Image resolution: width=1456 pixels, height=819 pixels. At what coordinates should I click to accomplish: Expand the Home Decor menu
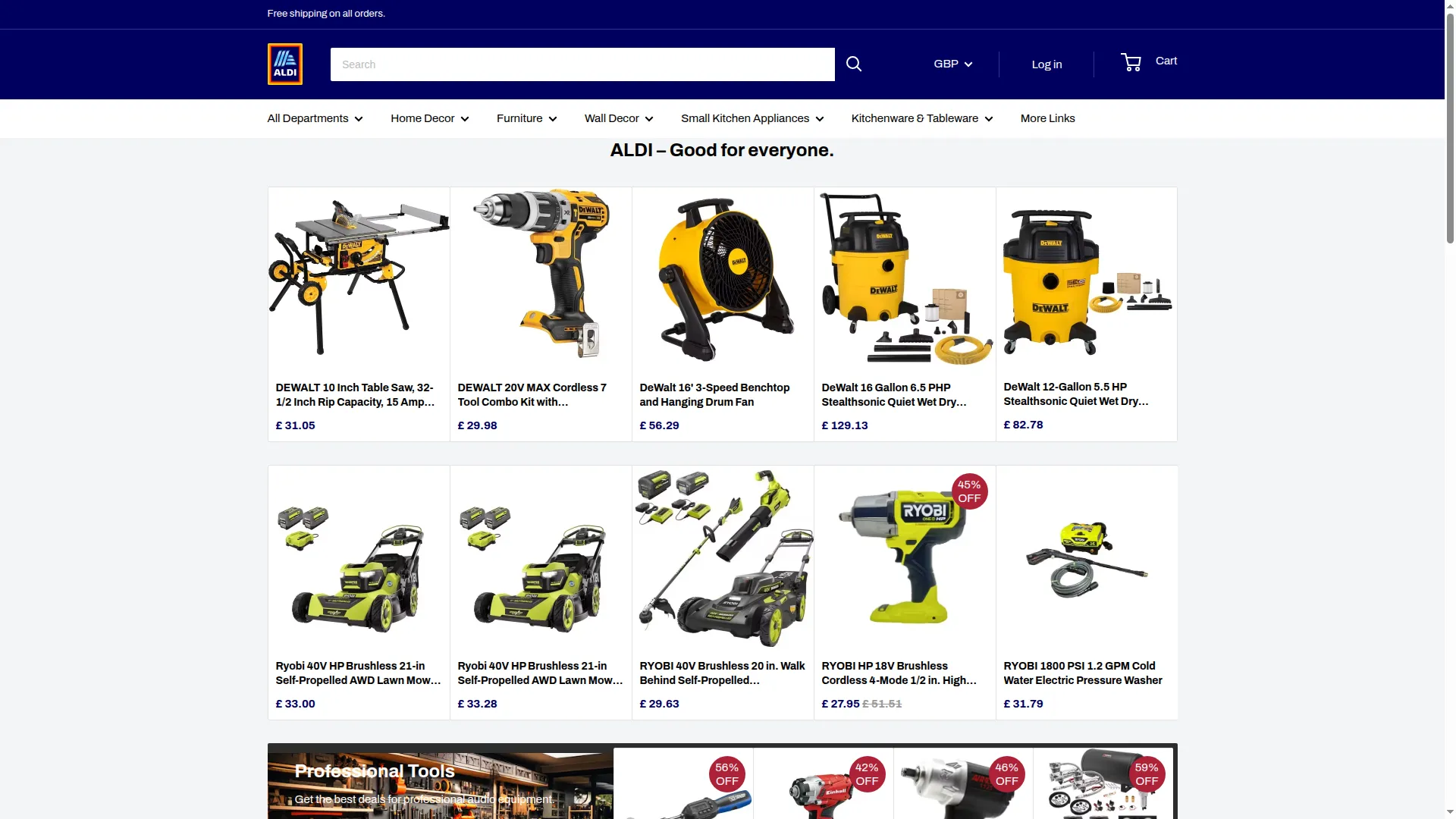click(x=430, y=118)
